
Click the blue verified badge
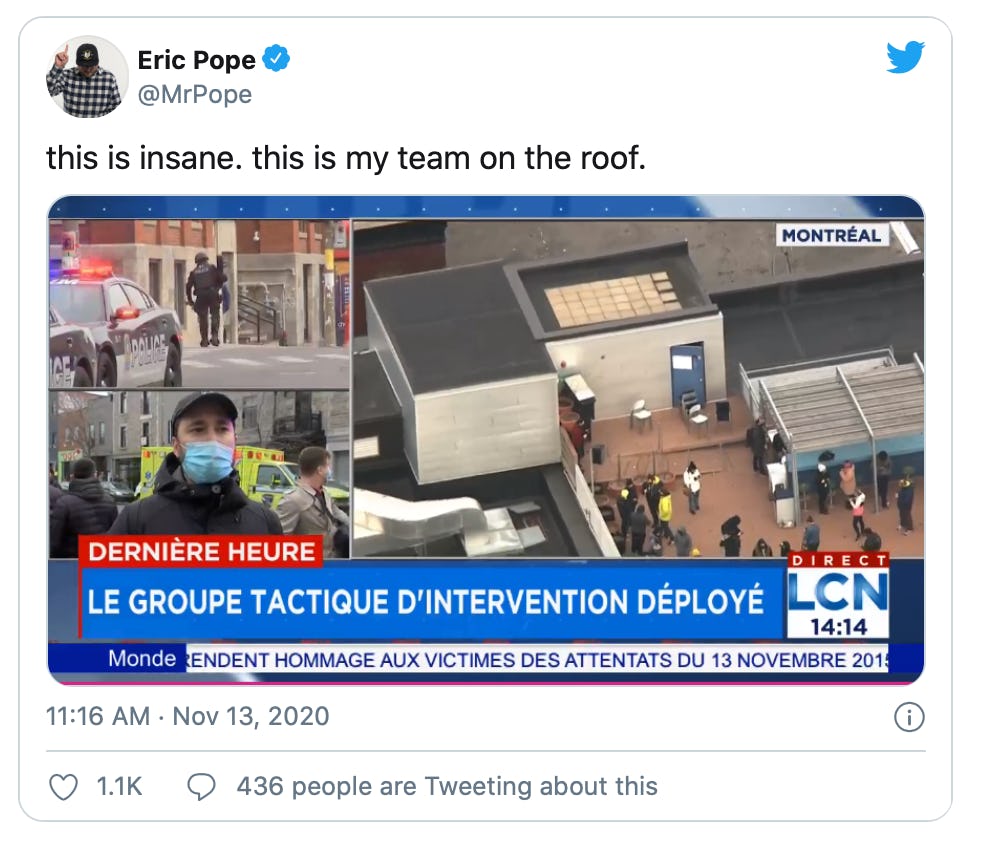[276, 59]
